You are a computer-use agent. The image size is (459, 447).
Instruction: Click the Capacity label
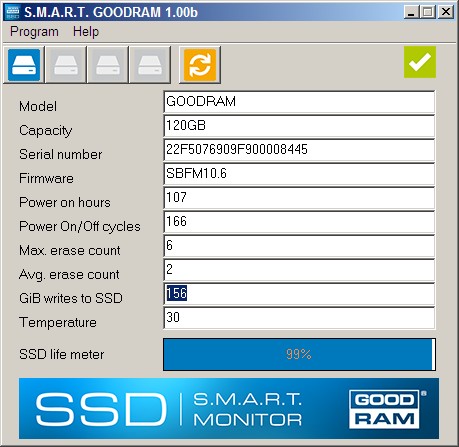[46, 131]
